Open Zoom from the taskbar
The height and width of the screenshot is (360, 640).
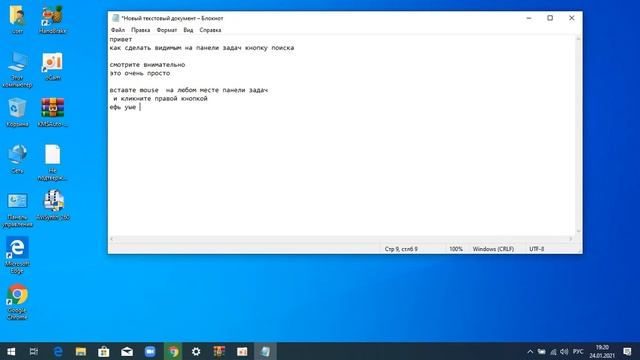(150, 351)
